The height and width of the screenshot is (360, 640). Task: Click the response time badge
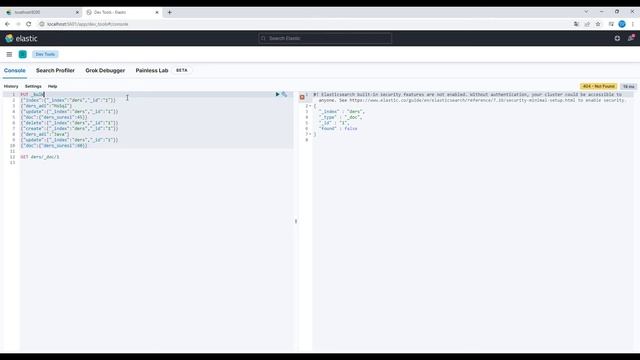(629, 86)
